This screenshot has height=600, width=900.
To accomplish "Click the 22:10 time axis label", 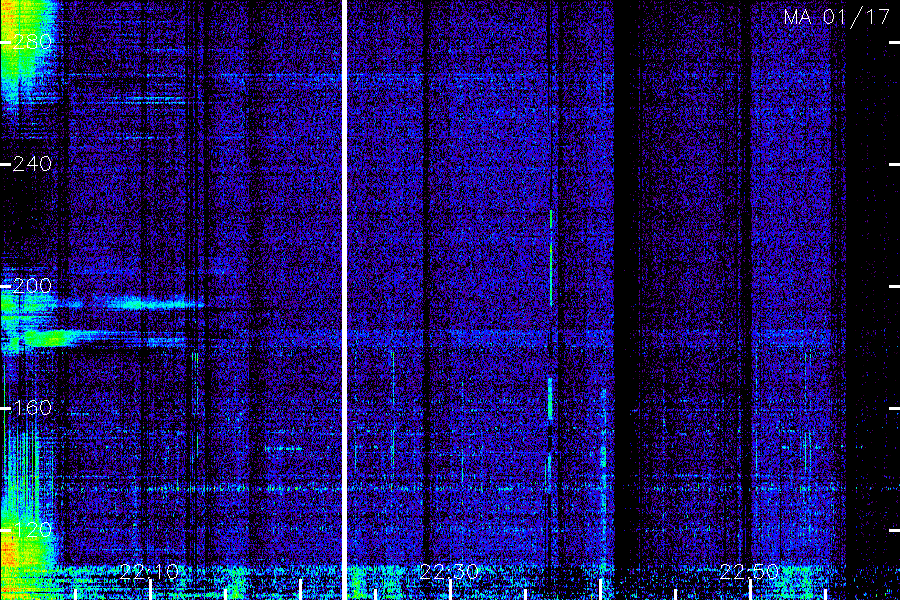I will (150, 571).
